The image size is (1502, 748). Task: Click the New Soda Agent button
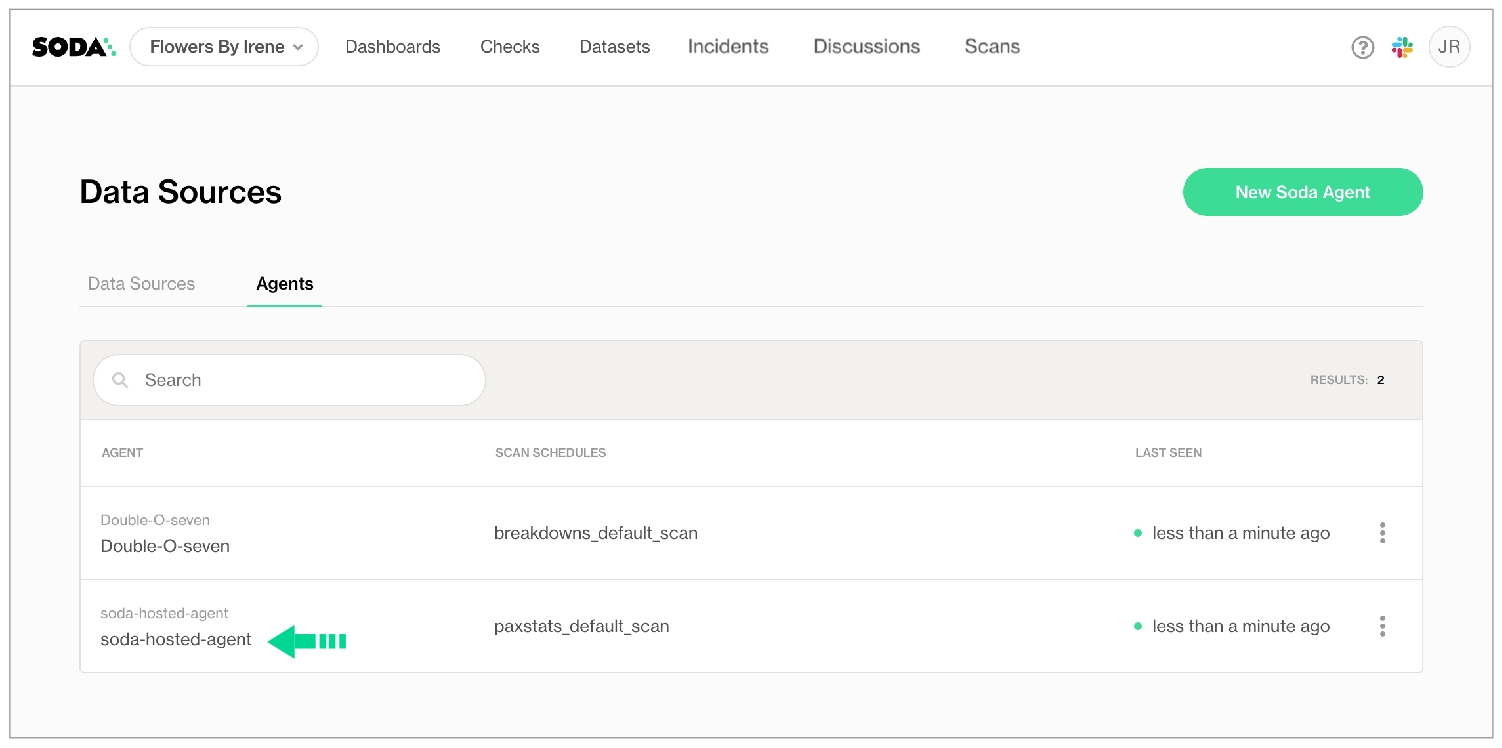(1302, 192)
